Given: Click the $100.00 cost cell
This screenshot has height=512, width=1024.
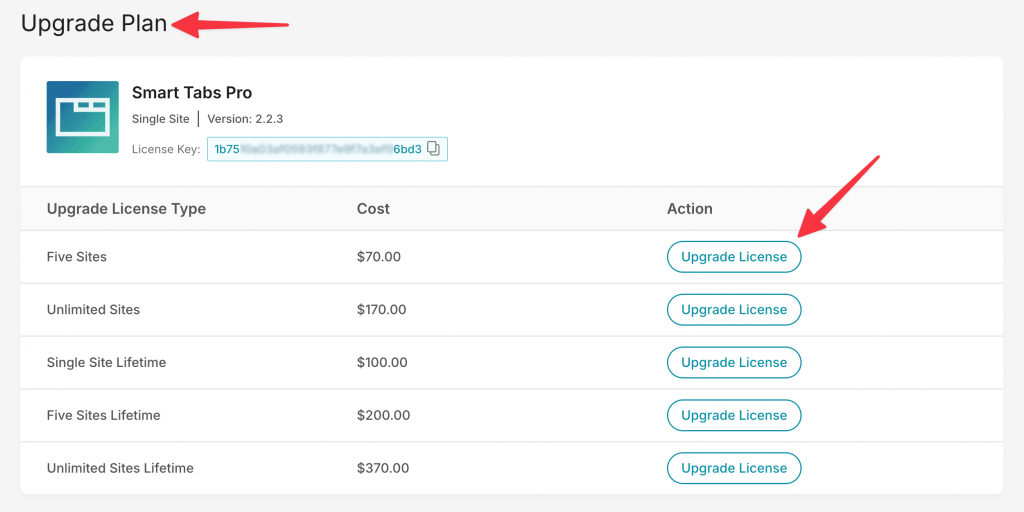Looking at the screenshot, I should [x=382, y=362].
